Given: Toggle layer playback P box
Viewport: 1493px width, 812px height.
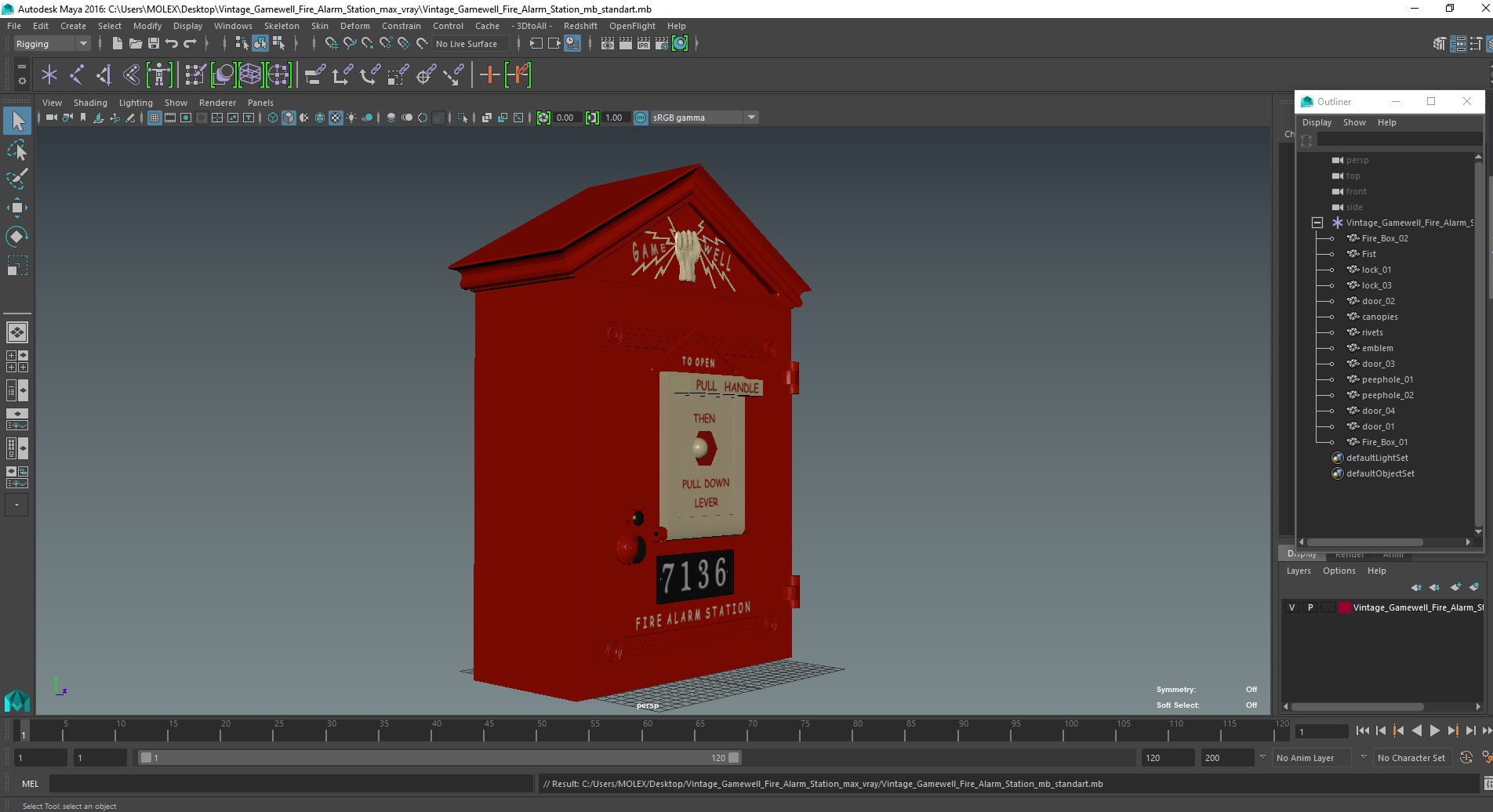Looking at the screenshot, I should (1310, 607).
